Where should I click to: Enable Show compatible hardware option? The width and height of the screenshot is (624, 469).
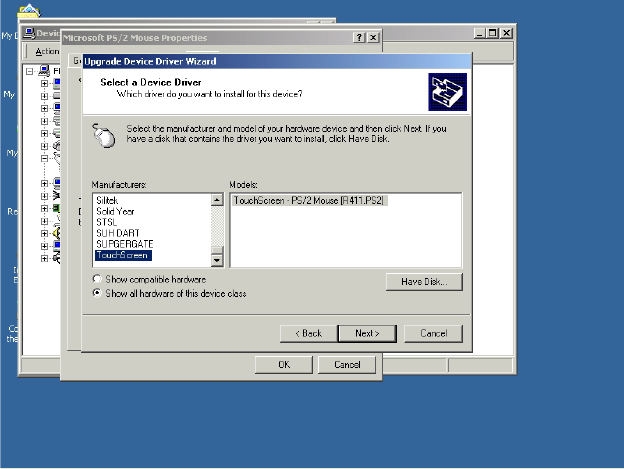click(149, 279)
